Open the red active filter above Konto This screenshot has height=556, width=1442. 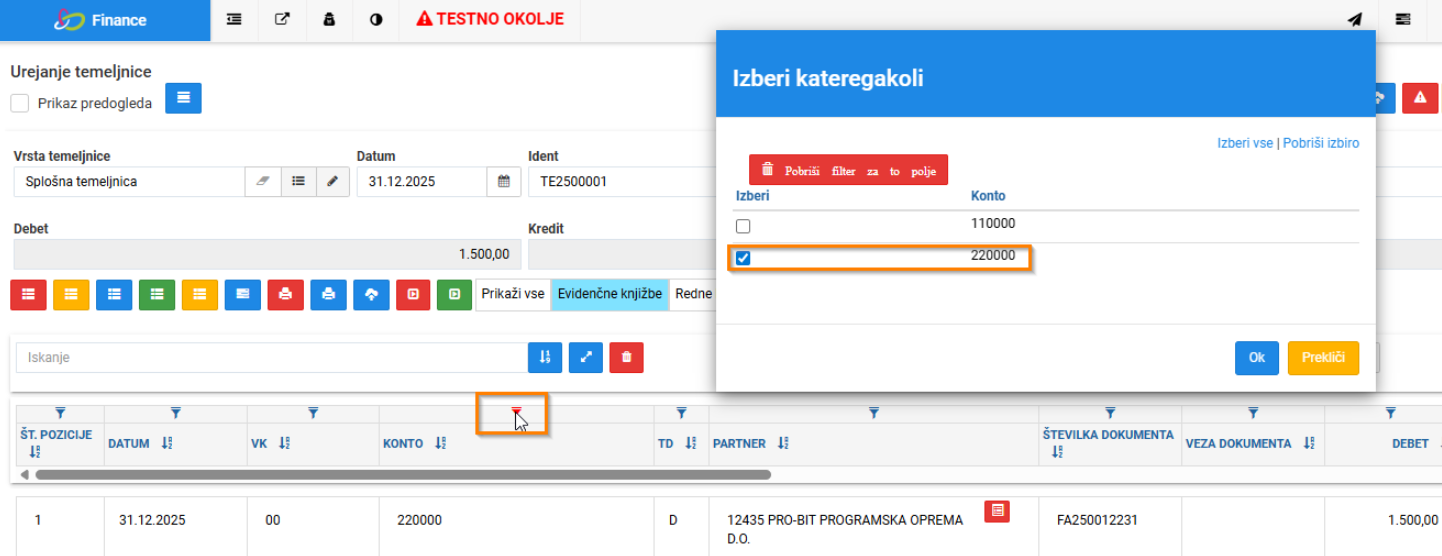[516, 412]
